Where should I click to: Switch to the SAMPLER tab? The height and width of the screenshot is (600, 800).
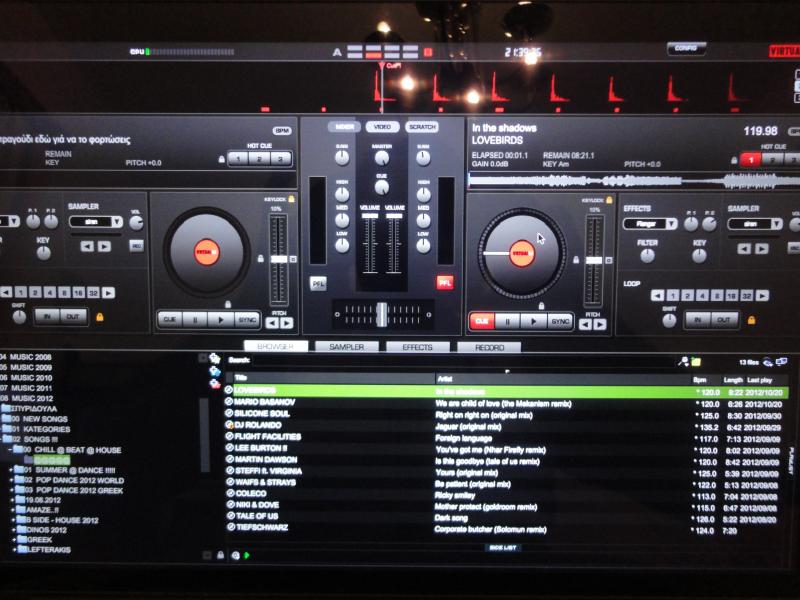pos(346,347)
